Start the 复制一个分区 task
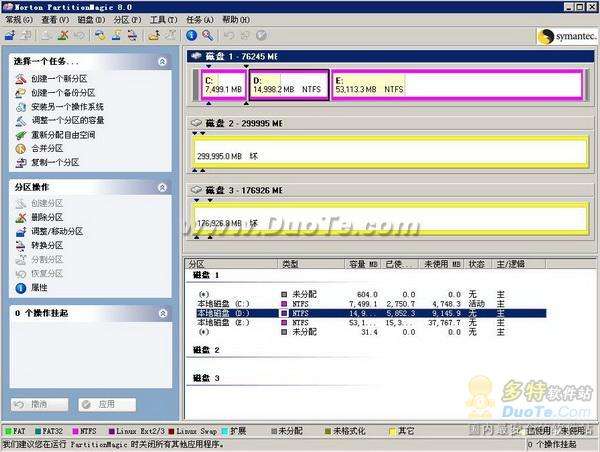This screenshot has width=600, height=452. (55, 162)
